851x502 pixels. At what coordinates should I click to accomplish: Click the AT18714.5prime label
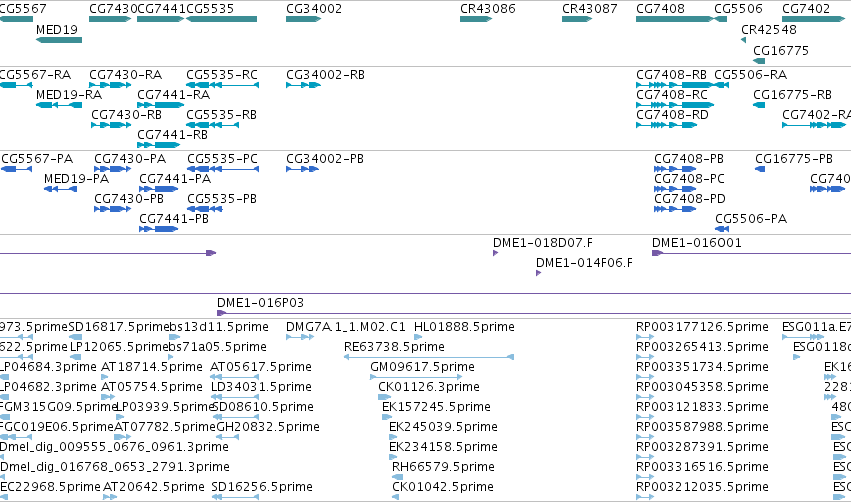click(x=152, y=366)
